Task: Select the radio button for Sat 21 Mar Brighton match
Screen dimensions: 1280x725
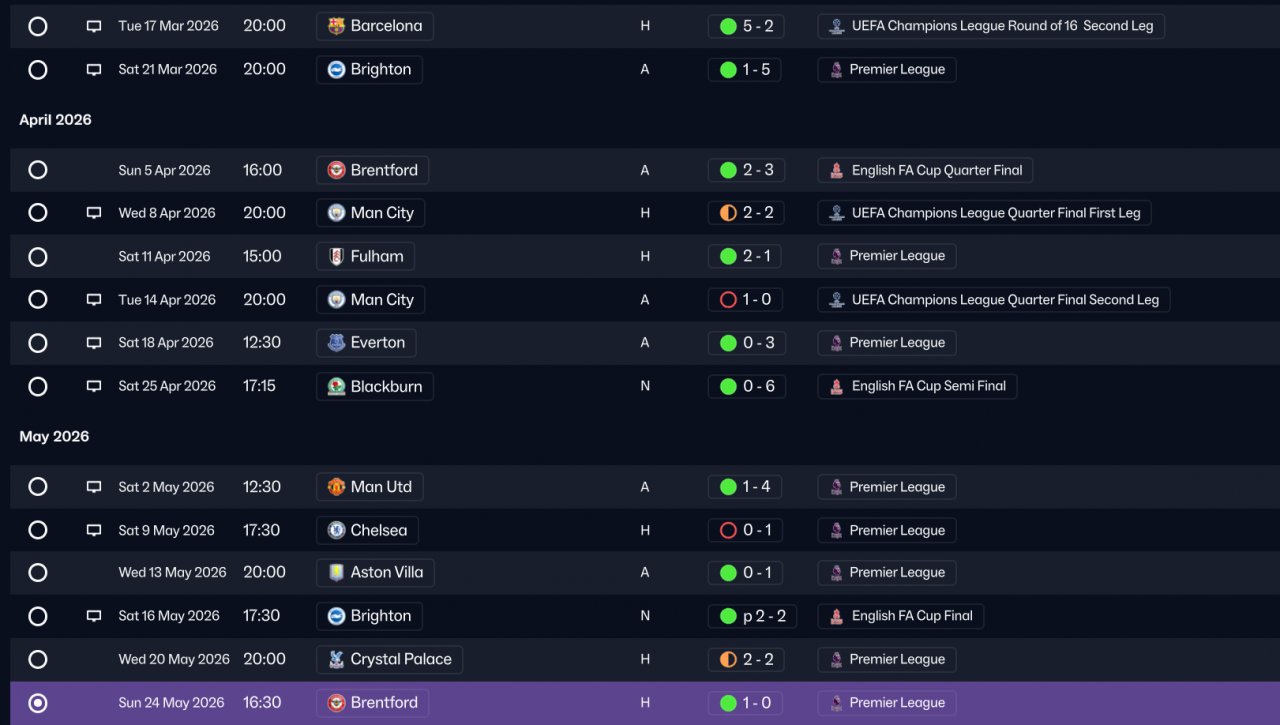Action: pyautogui.click(x=38, y=70)
